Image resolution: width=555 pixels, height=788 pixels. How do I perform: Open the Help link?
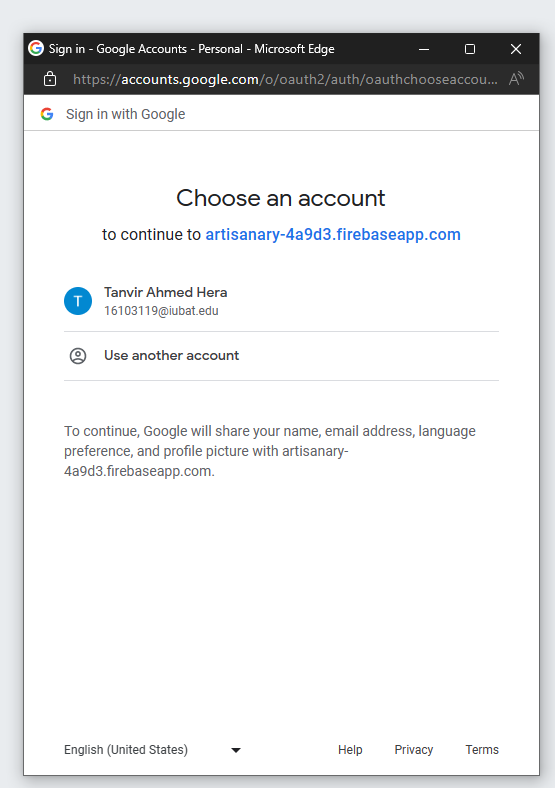tap(350, 750)
